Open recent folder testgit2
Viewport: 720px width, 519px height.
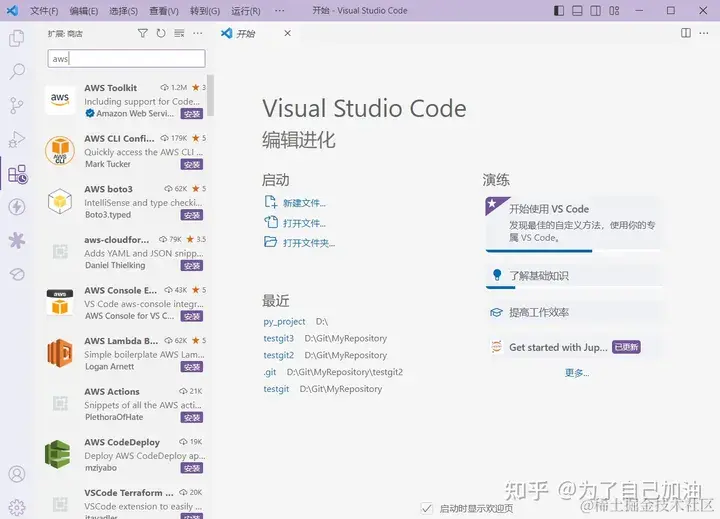(x=278, y=355)
